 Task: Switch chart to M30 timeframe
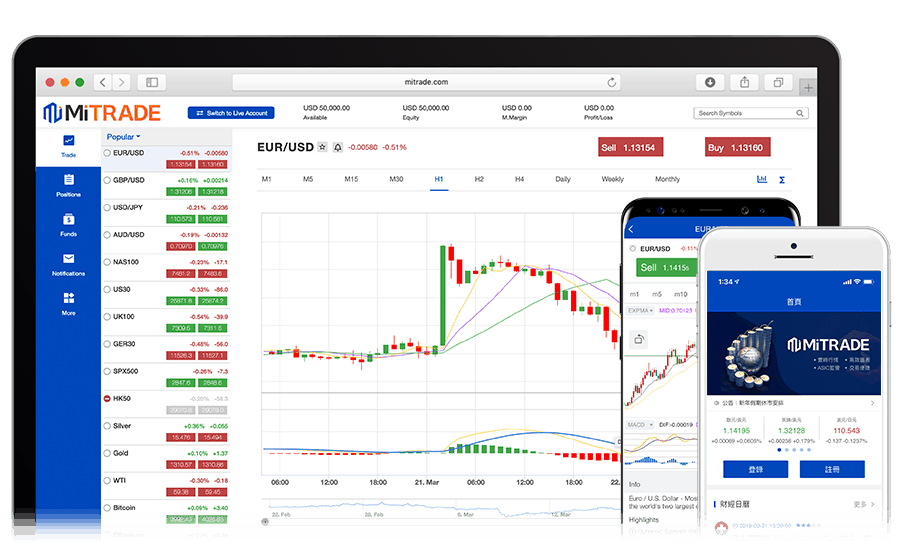click(396, 179)
